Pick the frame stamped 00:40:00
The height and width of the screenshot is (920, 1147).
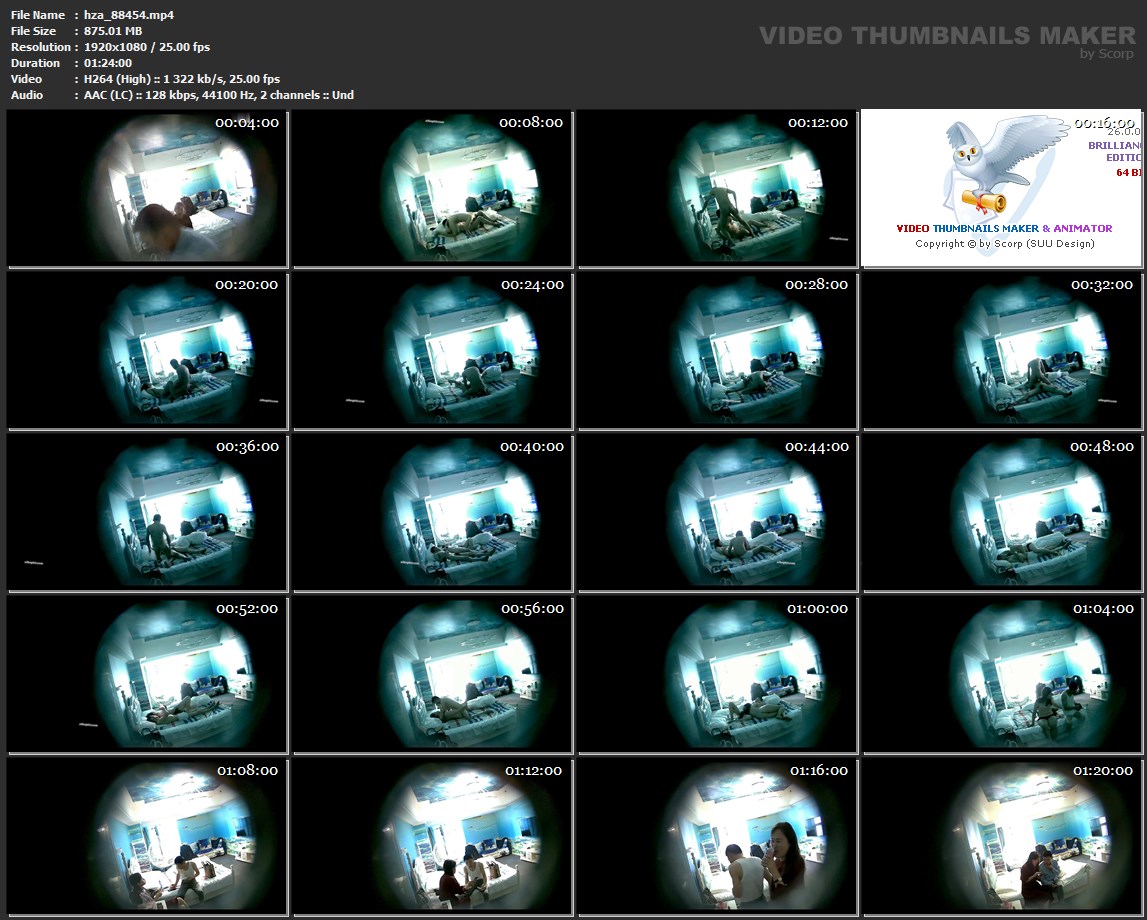[432, 512]
